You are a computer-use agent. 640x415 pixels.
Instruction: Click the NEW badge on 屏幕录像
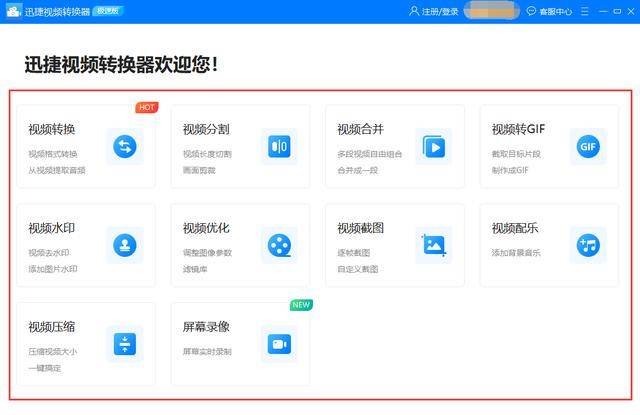(301, 305)
